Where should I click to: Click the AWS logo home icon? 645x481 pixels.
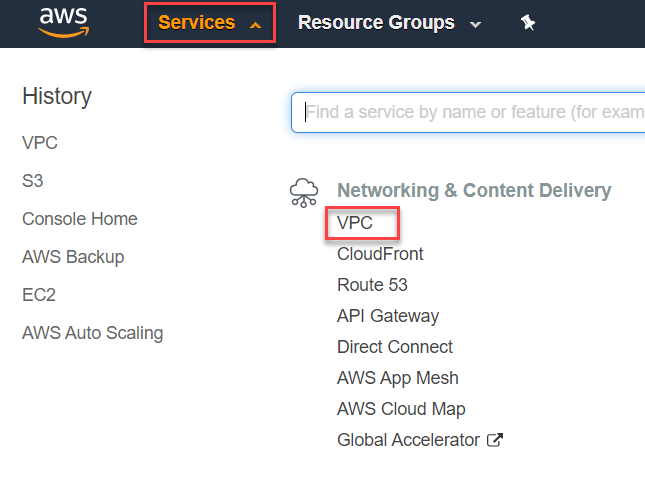[x=63, y=23]
